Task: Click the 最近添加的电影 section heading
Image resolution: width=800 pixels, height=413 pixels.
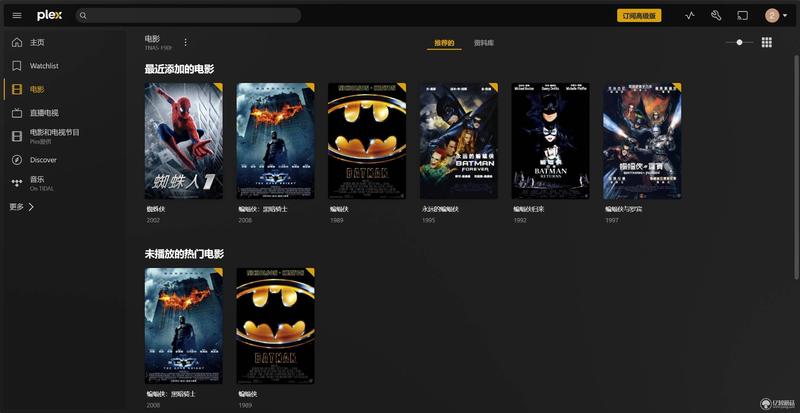Action: pos(179,69)
